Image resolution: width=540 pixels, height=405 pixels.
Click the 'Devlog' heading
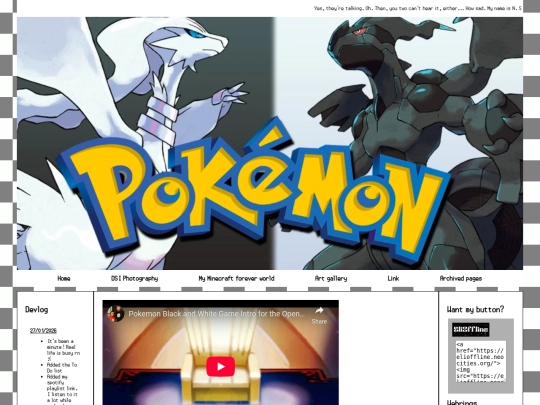coord(37,309)
